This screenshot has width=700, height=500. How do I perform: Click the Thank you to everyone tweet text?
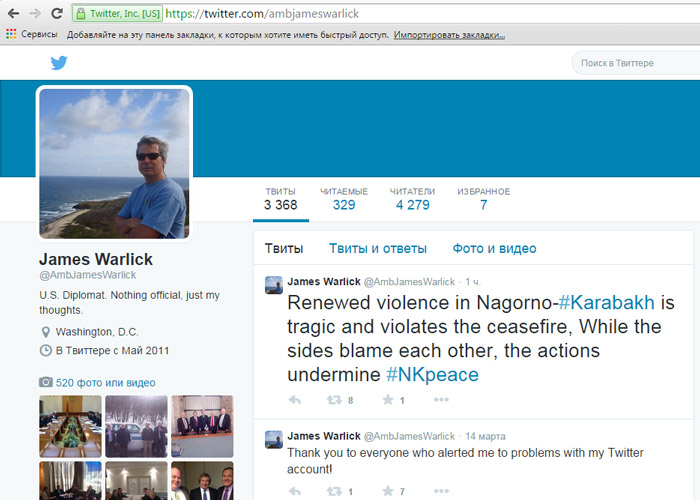coord(465,461)
